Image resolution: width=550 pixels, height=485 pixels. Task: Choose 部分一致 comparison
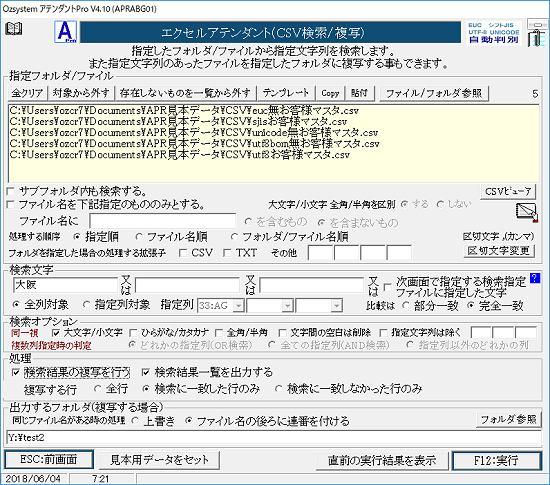pyautogui.click(x=406, y=306)
